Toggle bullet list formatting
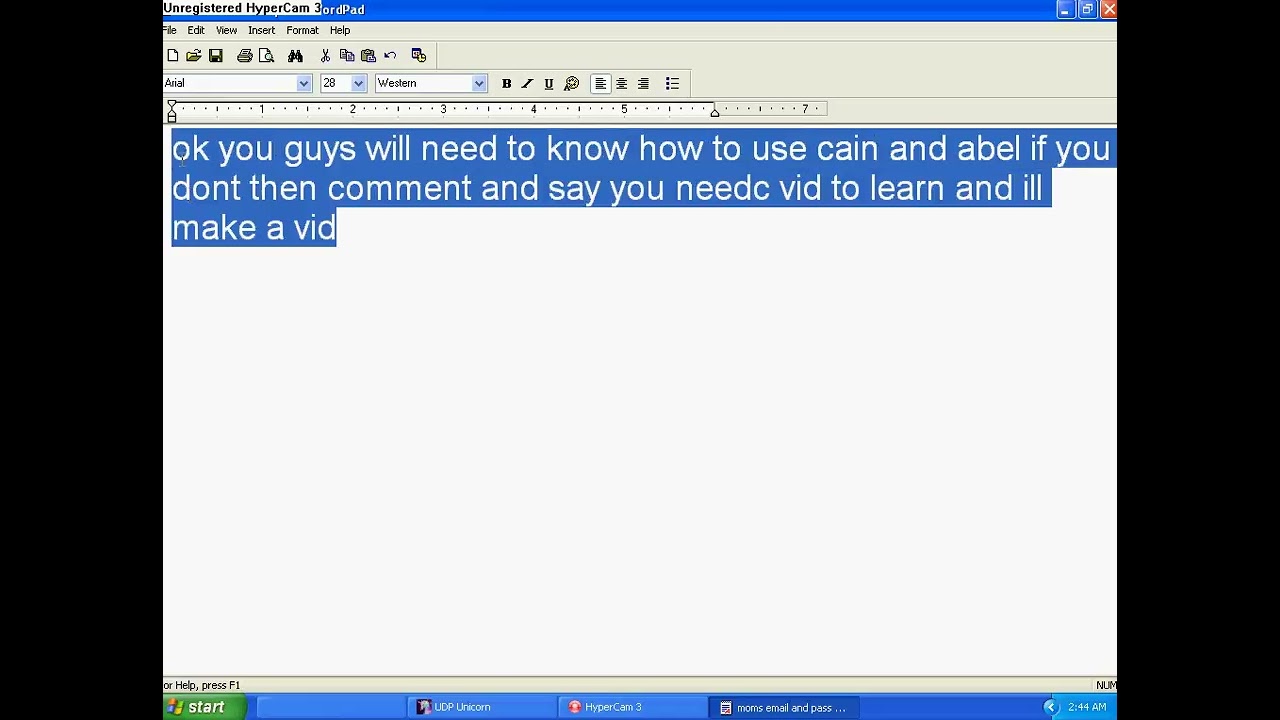 tap(673, 83)
